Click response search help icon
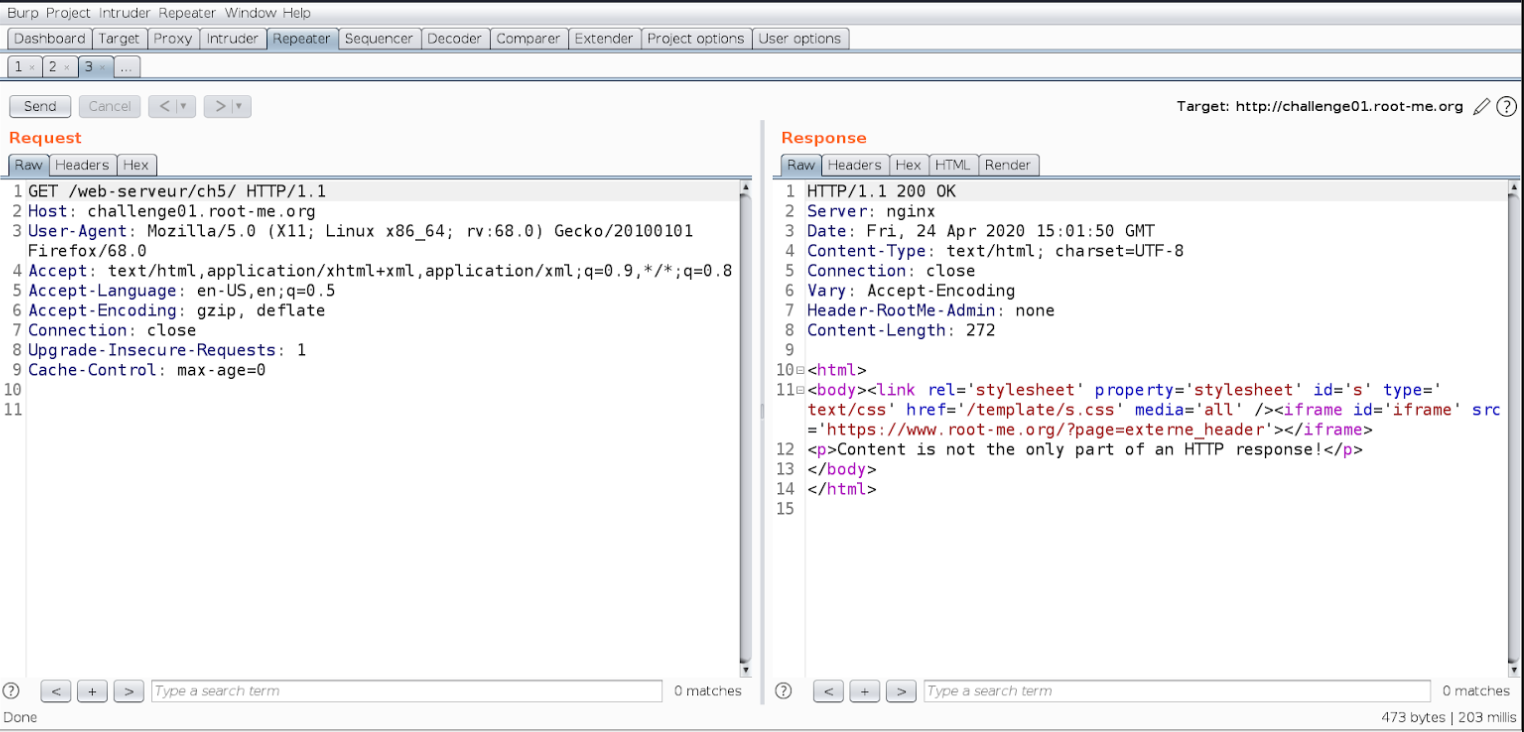This screenshot has width=1524, height=732. [x=785, y=691]
